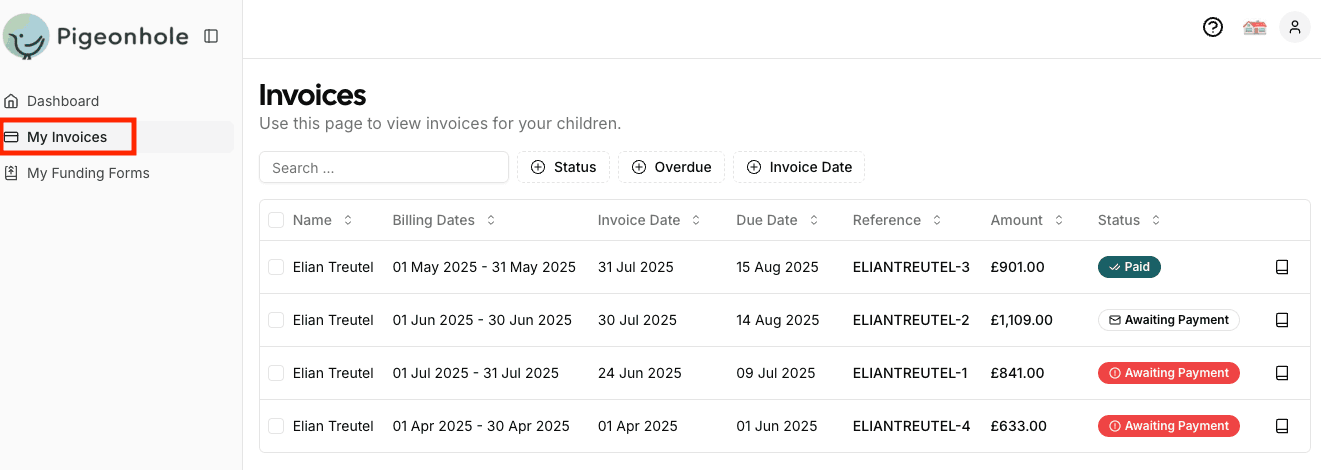Open My Funding Forms in the sidebar
This screenshot has width=1321, height=470.
[x=88, y=173]
